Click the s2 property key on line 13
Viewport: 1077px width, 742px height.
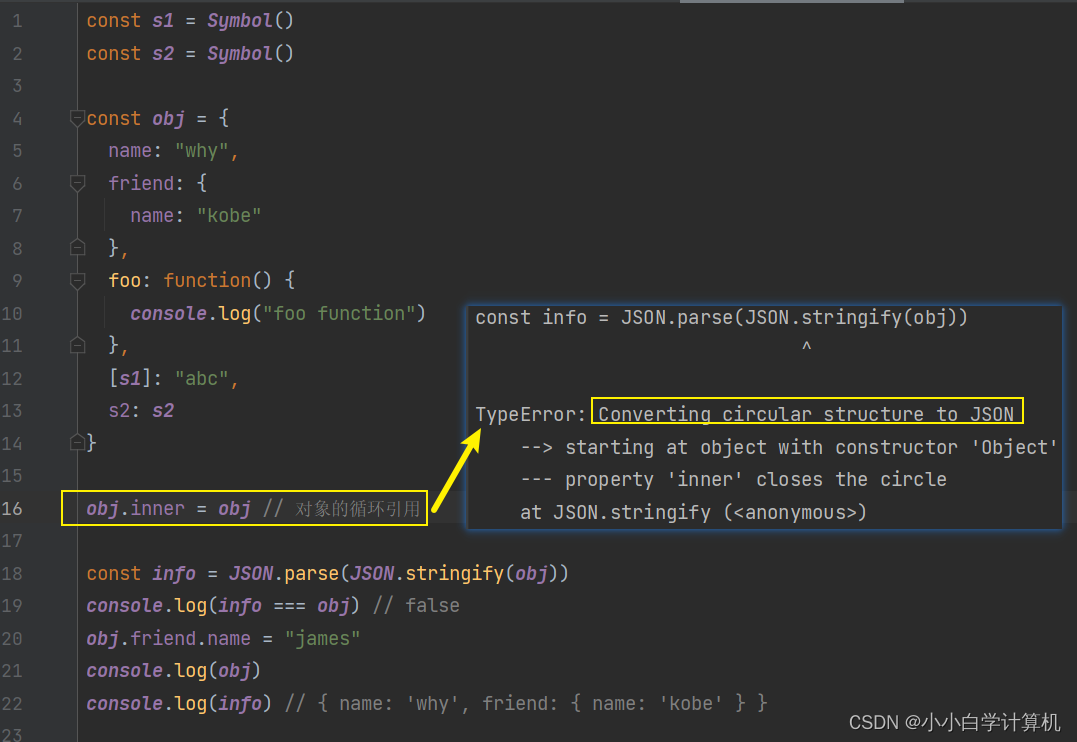119,411
